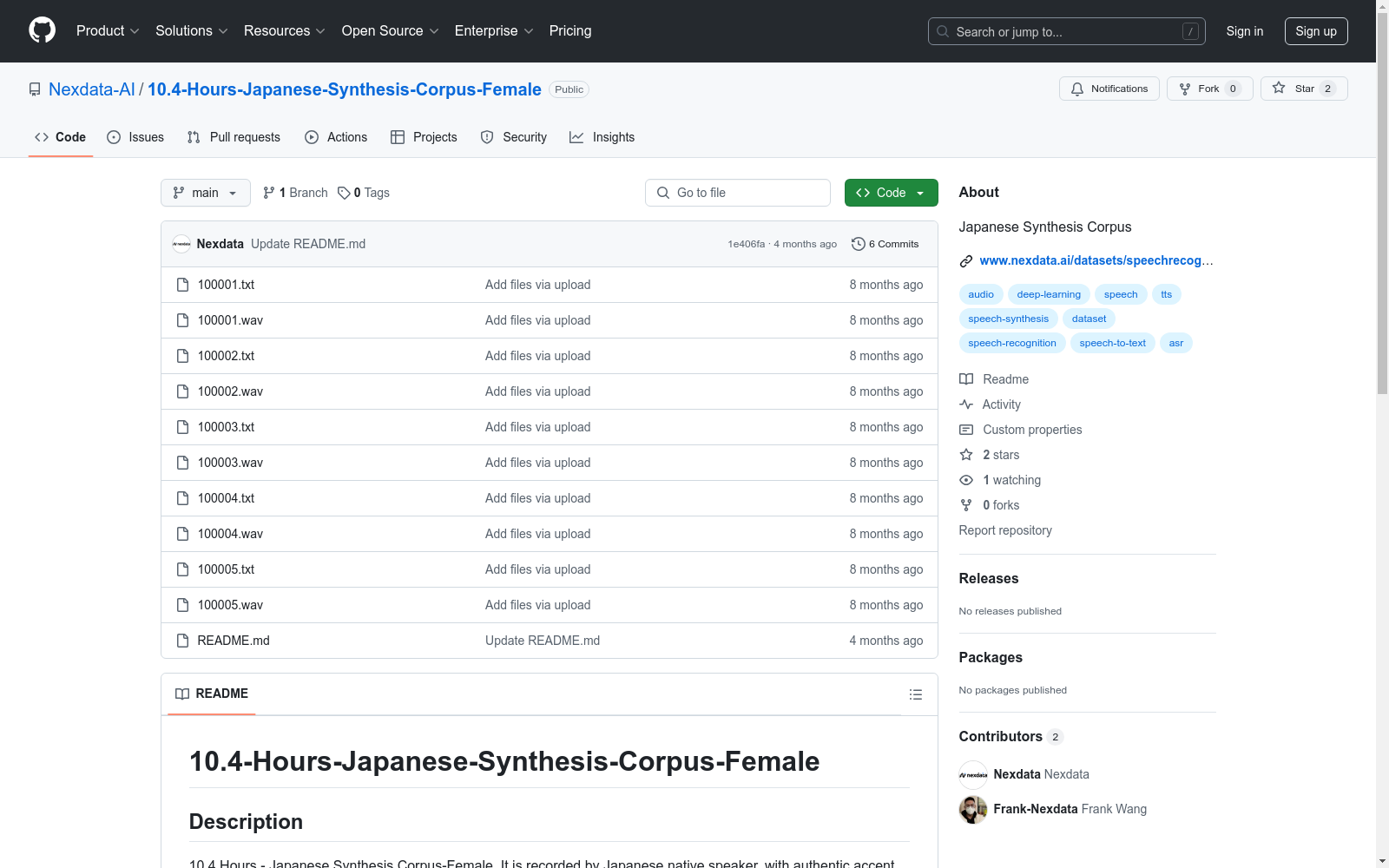Switch to the Actions tab
This screenshot has width=1389, height=868.
pos(336,137)
